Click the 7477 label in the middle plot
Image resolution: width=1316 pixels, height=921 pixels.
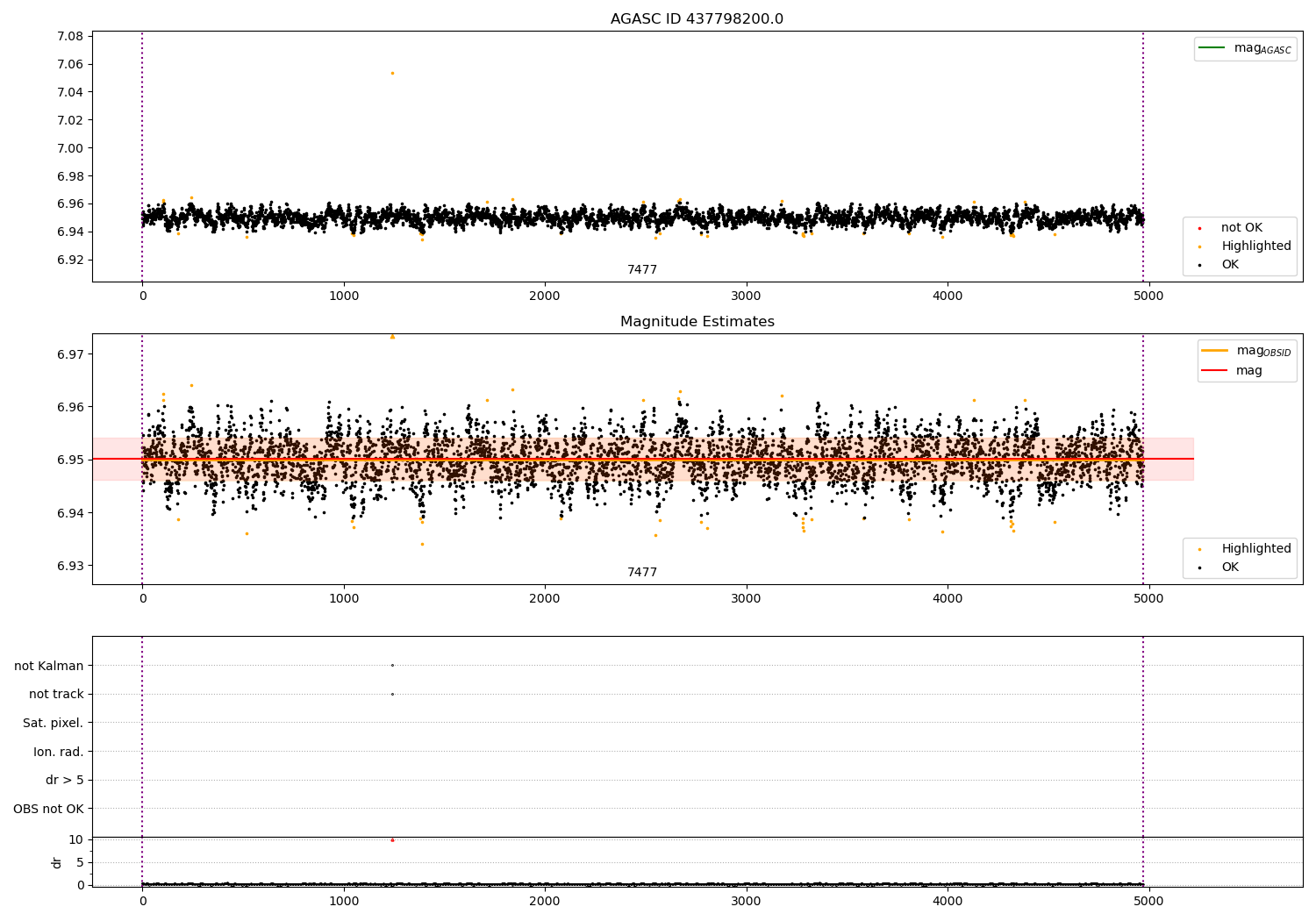642,573
